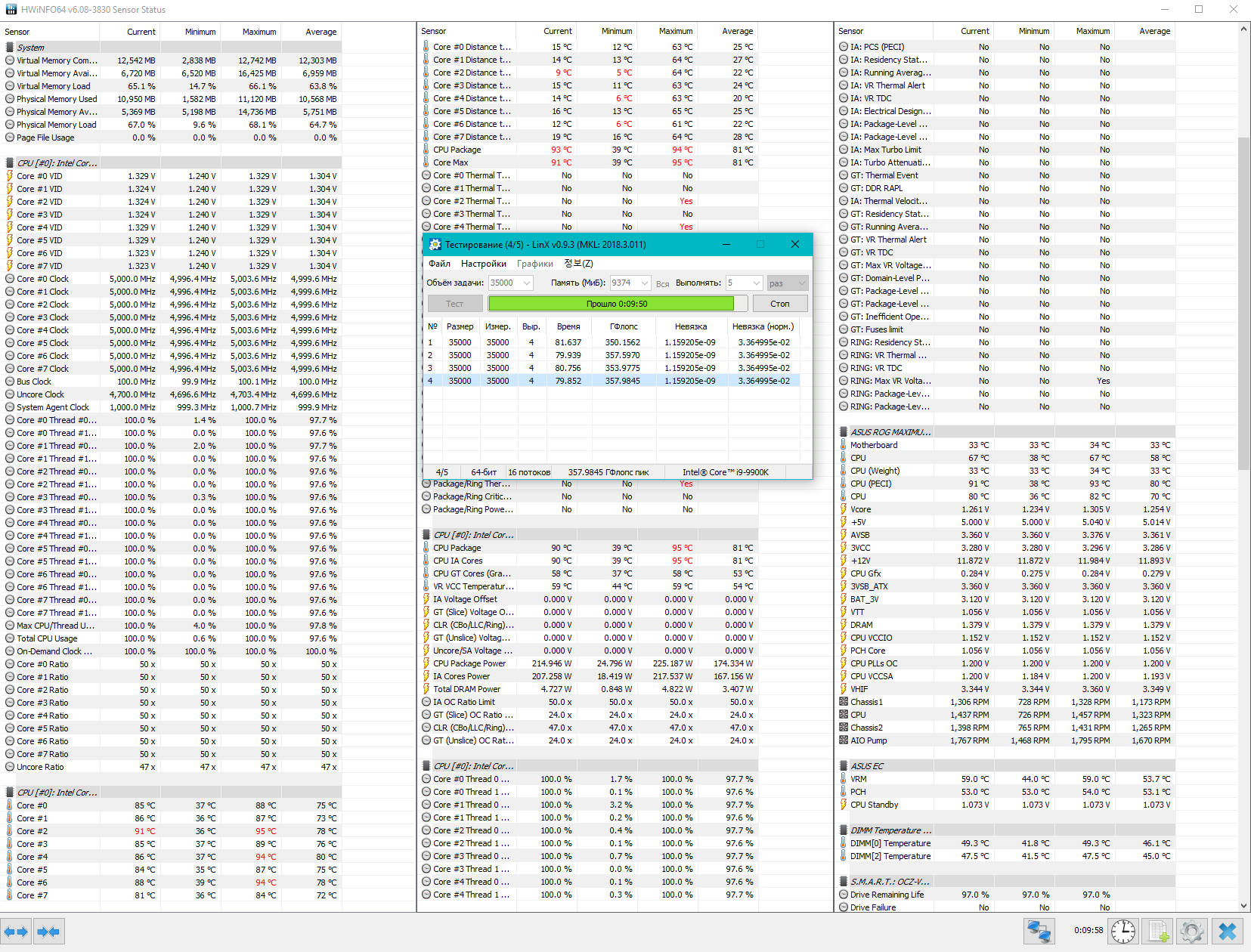Open the Файл menu in LinX
Screen dimensions: 1251x952
pyautogui.click(x=439, y=264)
